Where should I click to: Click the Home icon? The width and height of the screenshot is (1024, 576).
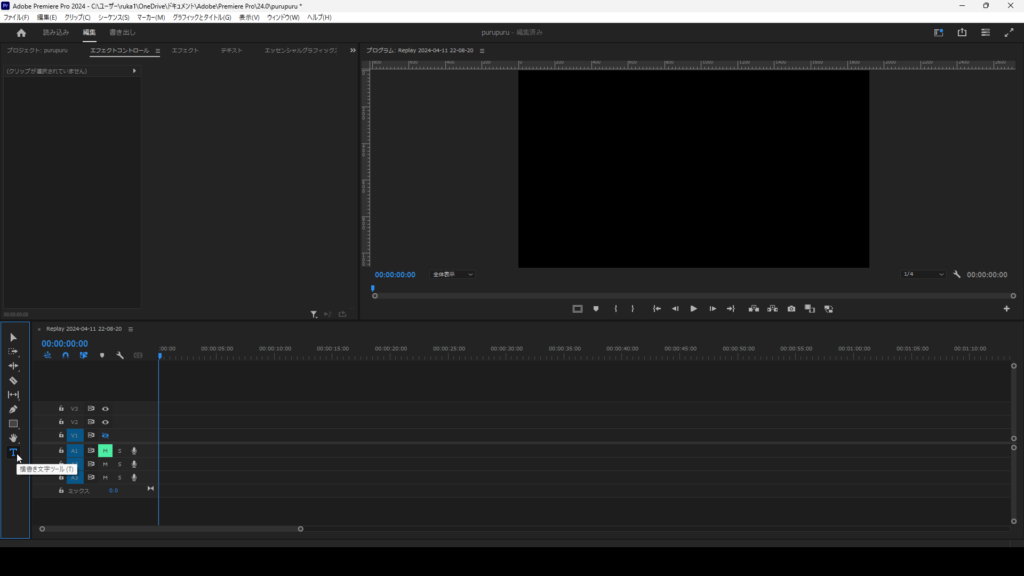pyautogui.click(x=21, y=33)
